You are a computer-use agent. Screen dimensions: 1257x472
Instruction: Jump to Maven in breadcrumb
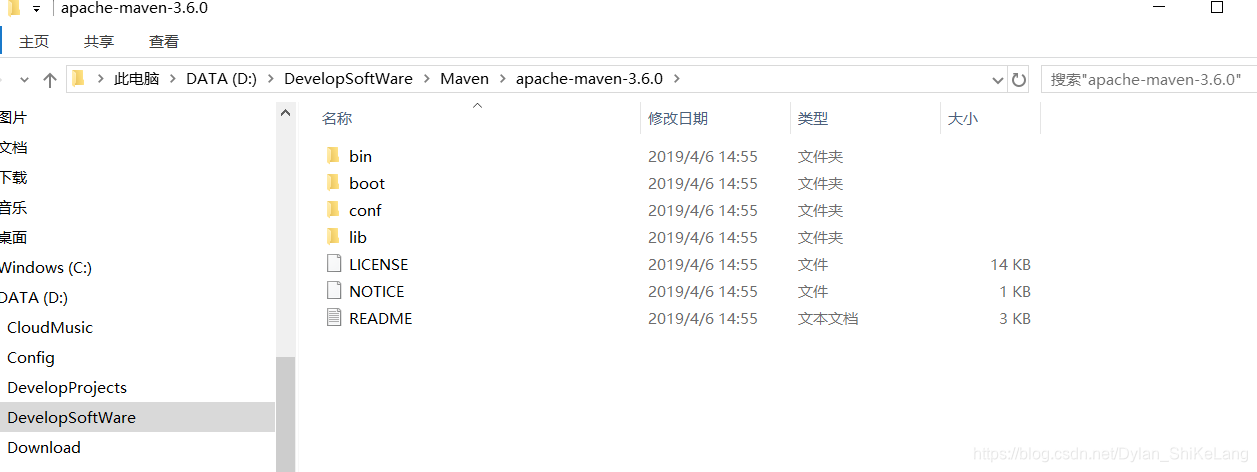(465, 79)
